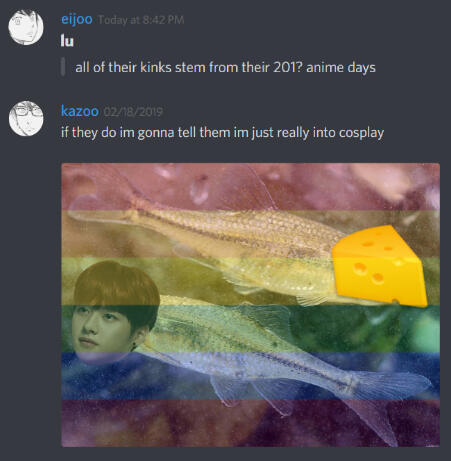Click the purple stripe at image bottom
451x461 pixels.
tap(251, 423)
